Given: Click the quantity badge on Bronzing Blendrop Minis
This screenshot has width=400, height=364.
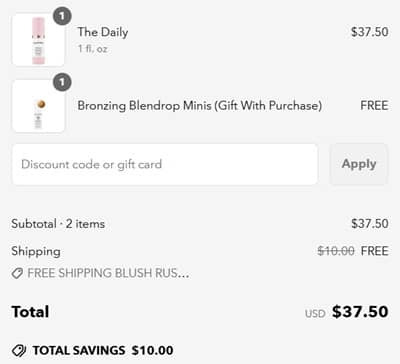Looking at the screenshot, I should tap(62, 82).
